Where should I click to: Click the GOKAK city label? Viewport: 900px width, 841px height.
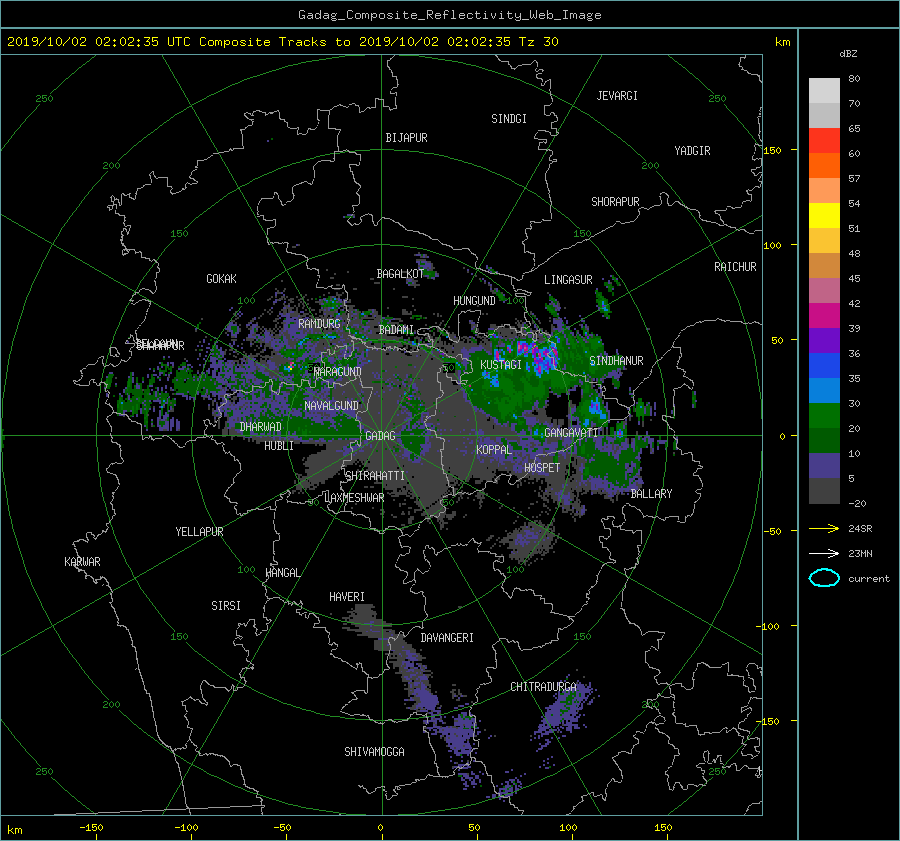pos(221,278)
